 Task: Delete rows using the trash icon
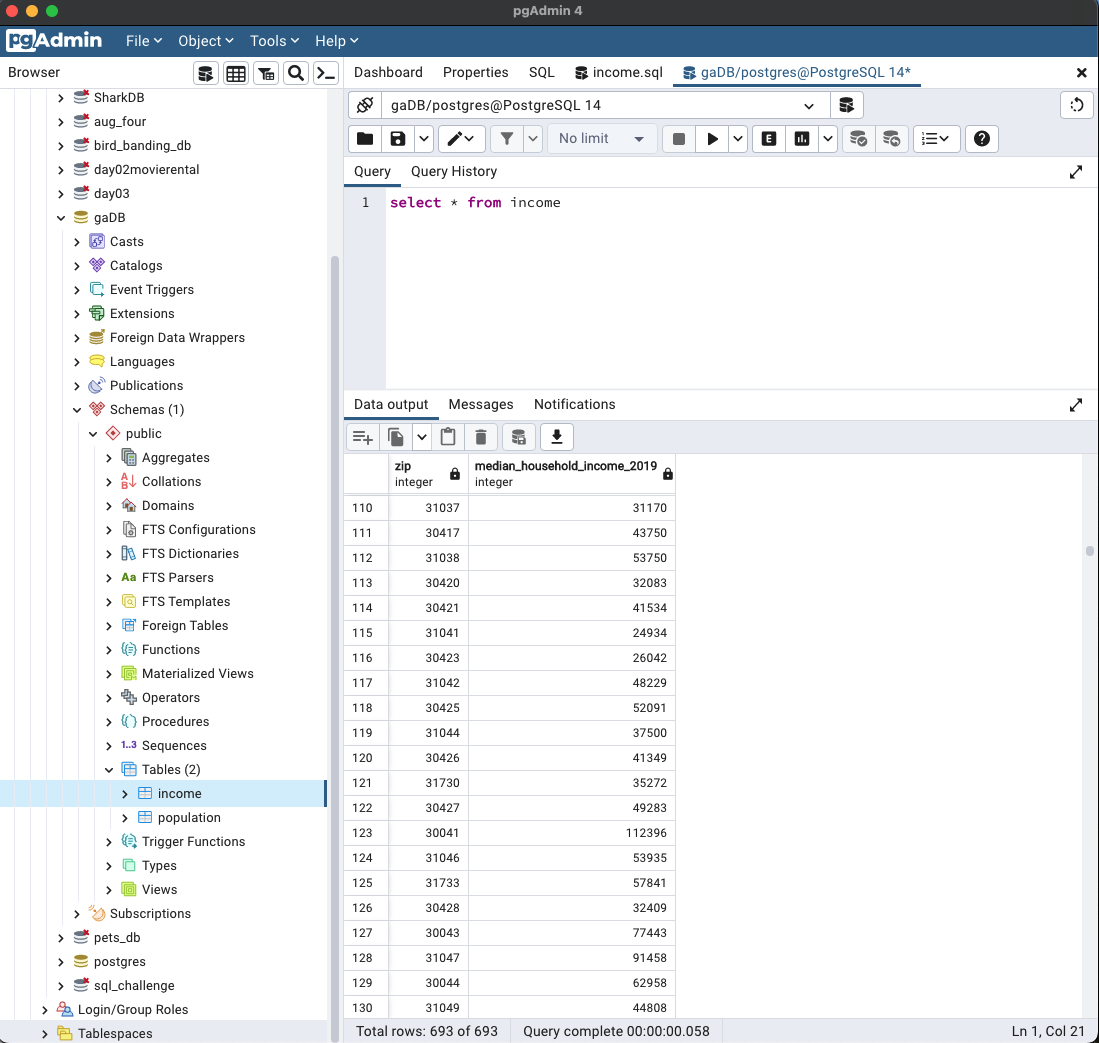481,437
